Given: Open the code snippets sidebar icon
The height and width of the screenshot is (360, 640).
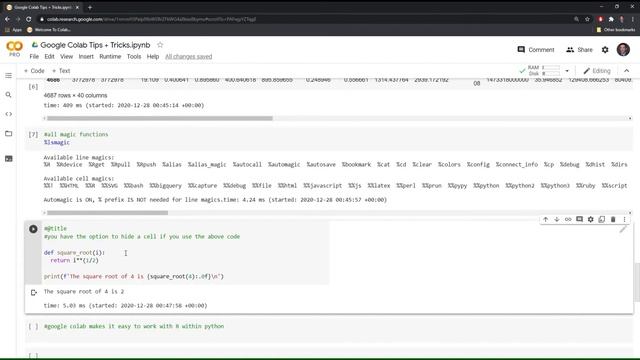Looking at the screenshot, I should pos(9,114).
